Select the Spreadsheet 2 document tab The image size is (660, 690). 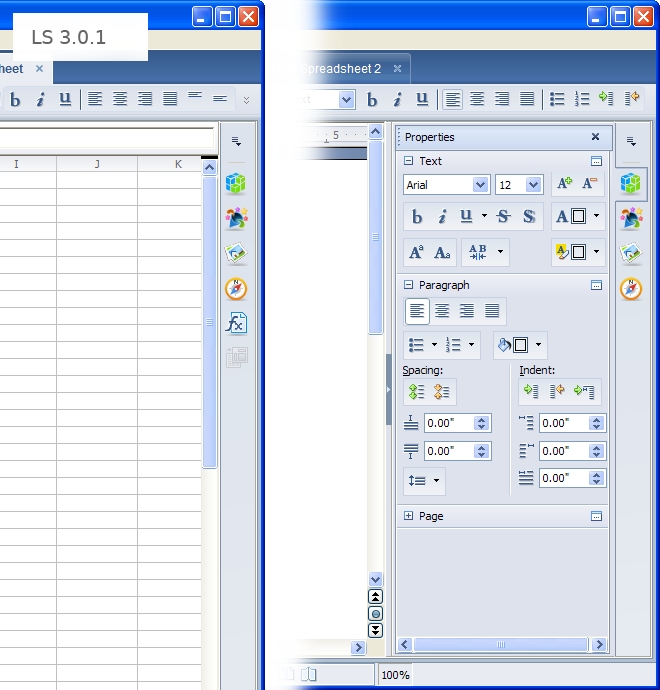(341, 69)
